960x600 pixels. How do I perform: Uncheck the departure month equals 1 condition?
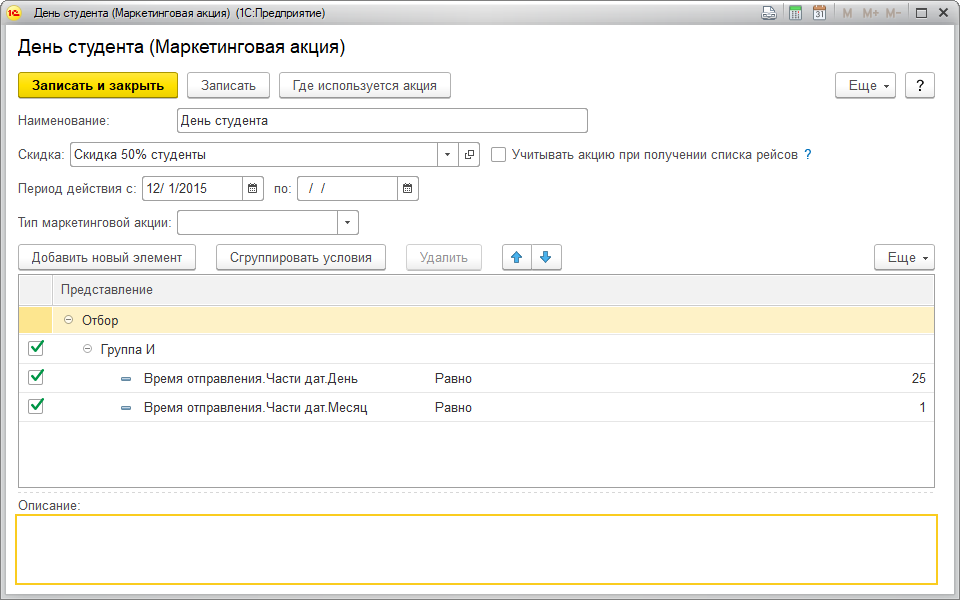click(36, 407)
